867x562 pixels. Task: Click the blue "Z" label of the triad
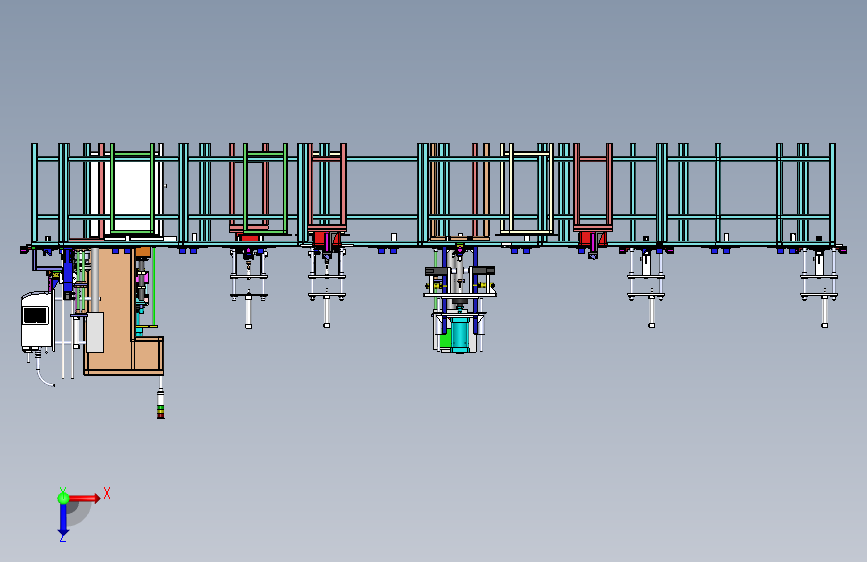click(x=63, y=538)
